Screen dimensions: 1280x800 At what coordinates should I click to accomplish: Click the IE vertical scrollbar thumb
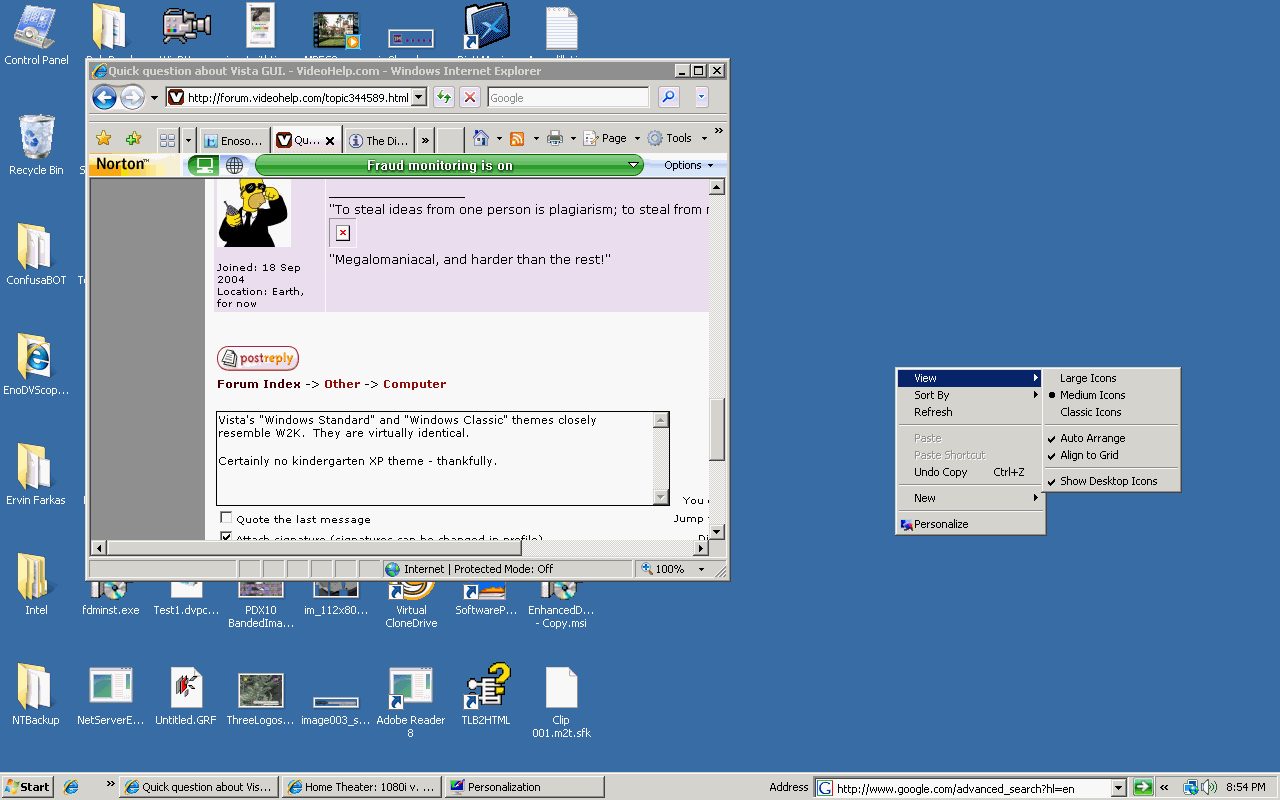(717, 429)
